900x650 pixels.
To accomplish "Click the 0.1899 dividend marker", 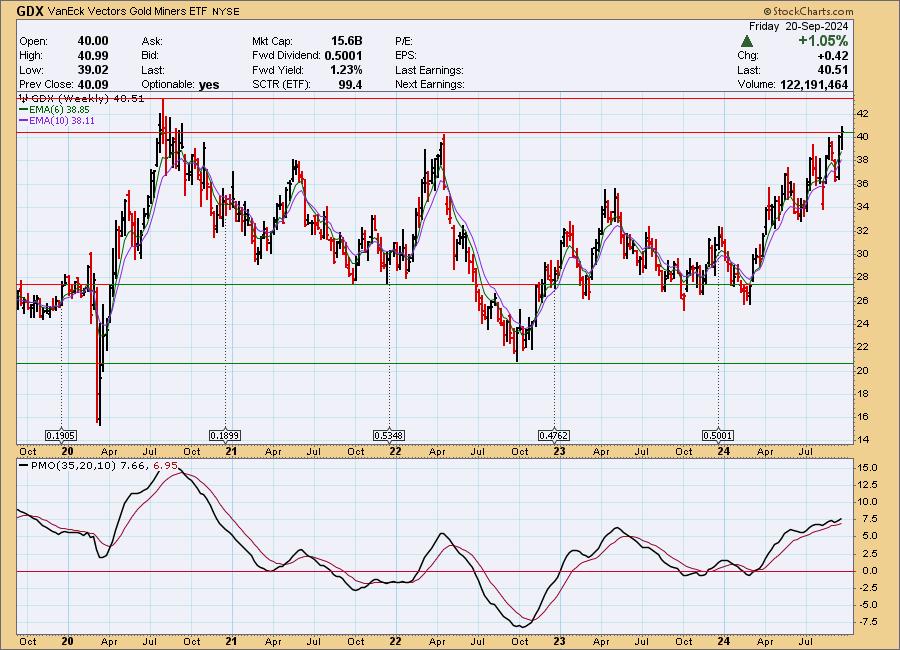I will click(x=224, y=436).
